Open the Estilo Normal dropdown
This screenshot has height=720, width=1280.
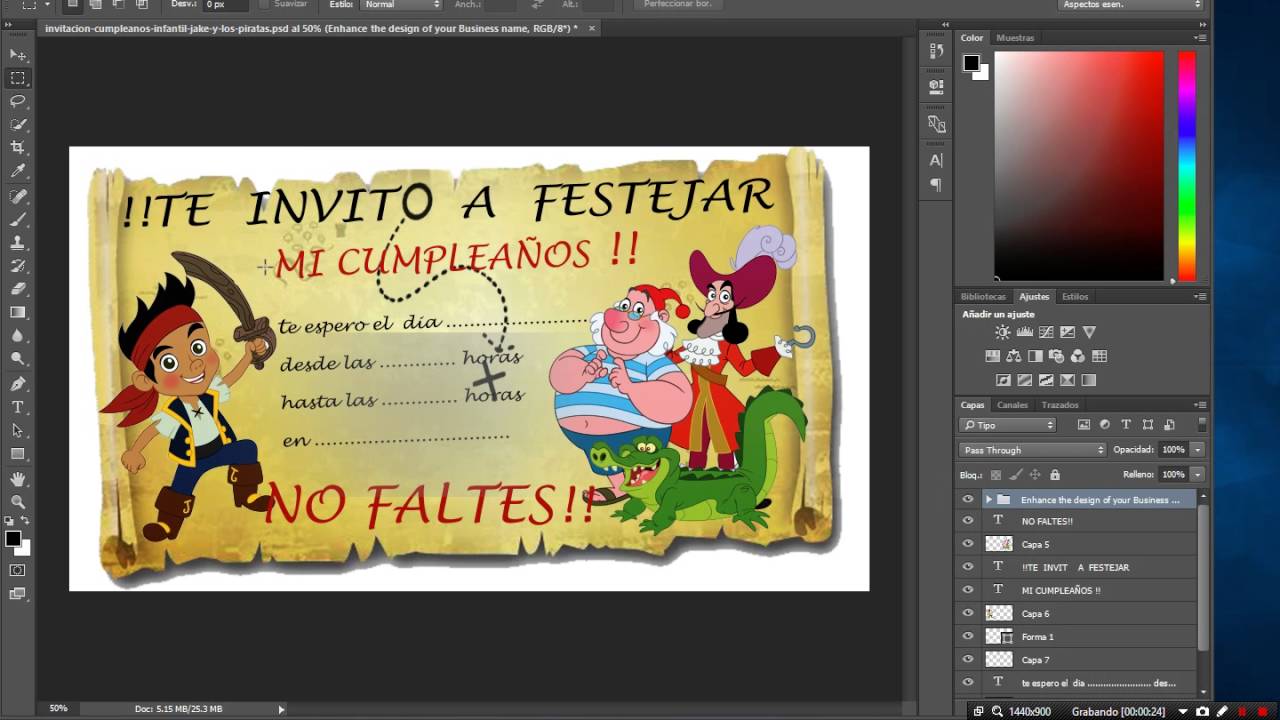401,5
